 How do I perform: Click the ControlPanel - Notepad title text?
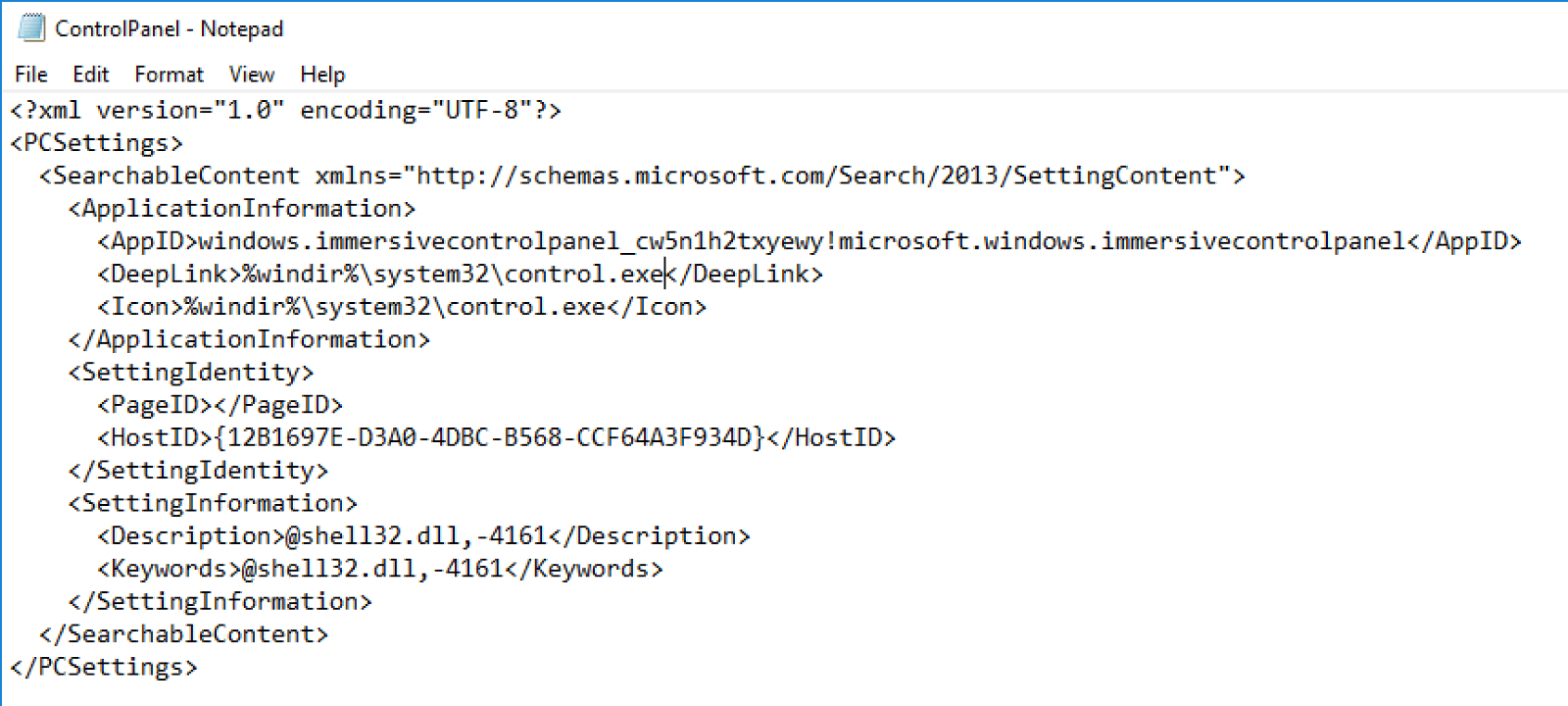coord(169,29)
